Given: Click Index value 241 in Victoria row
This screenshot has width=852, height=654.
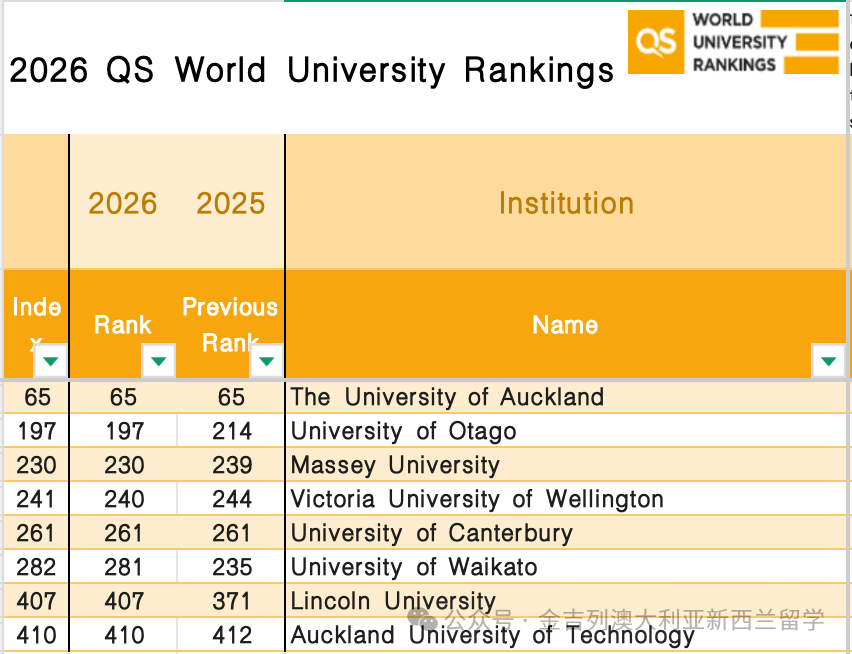Looking at the screenshot, I should pyautogui.click(x=36, y=499).
